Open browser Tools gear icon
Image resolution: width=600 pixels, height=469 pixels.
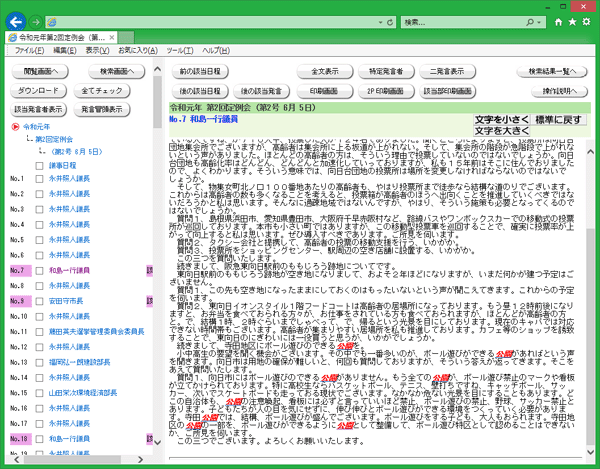(586, 22)
